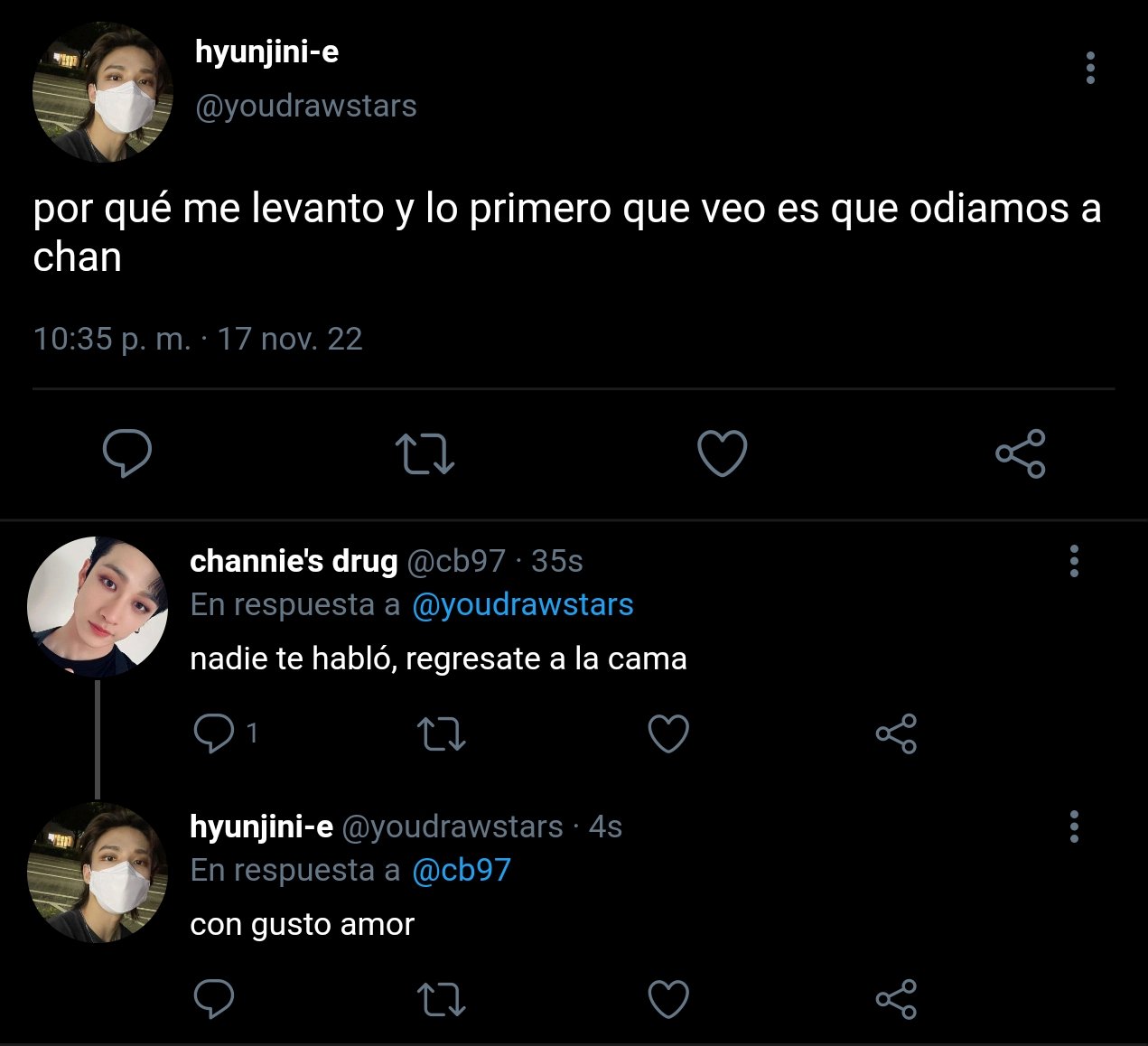Viewport: 1148px width, 1046px height.
Task: Like the main tweet by hyunjini-e
Action: (723, 453)
